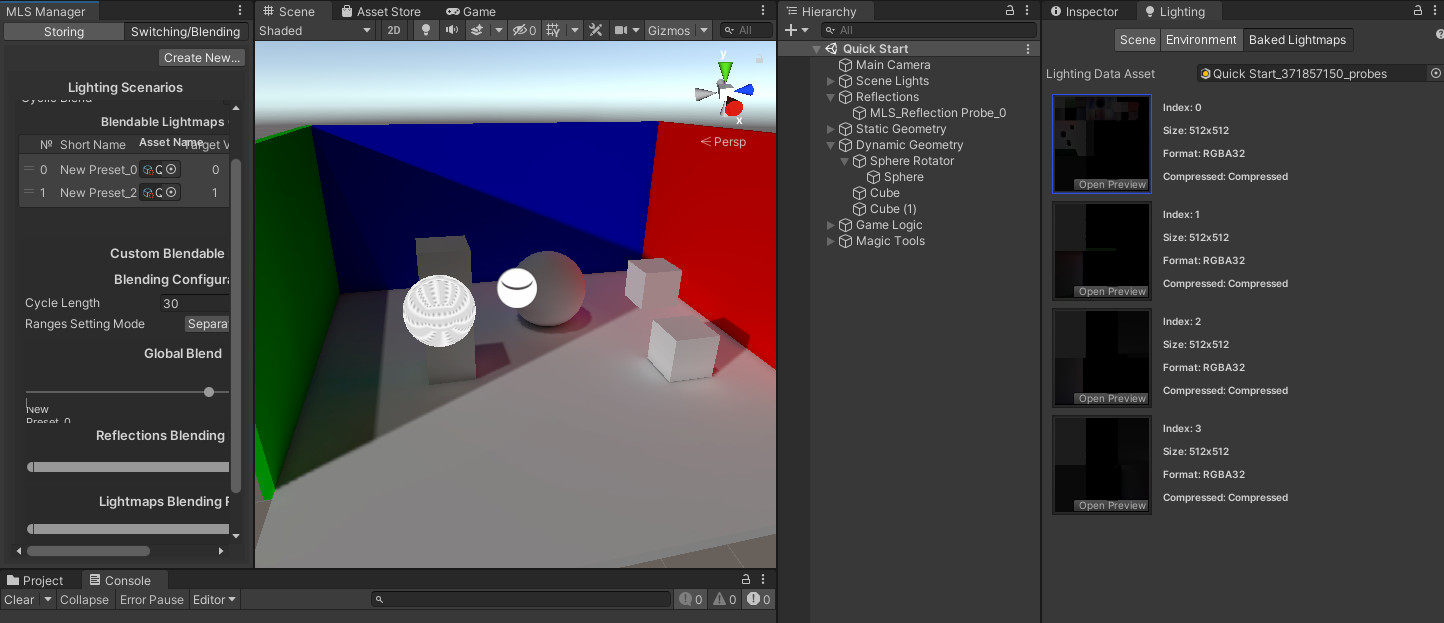Toggle Error Pause in the Console
The height and width of the screenshot is (623, 1444).
[x=151, y=600]
